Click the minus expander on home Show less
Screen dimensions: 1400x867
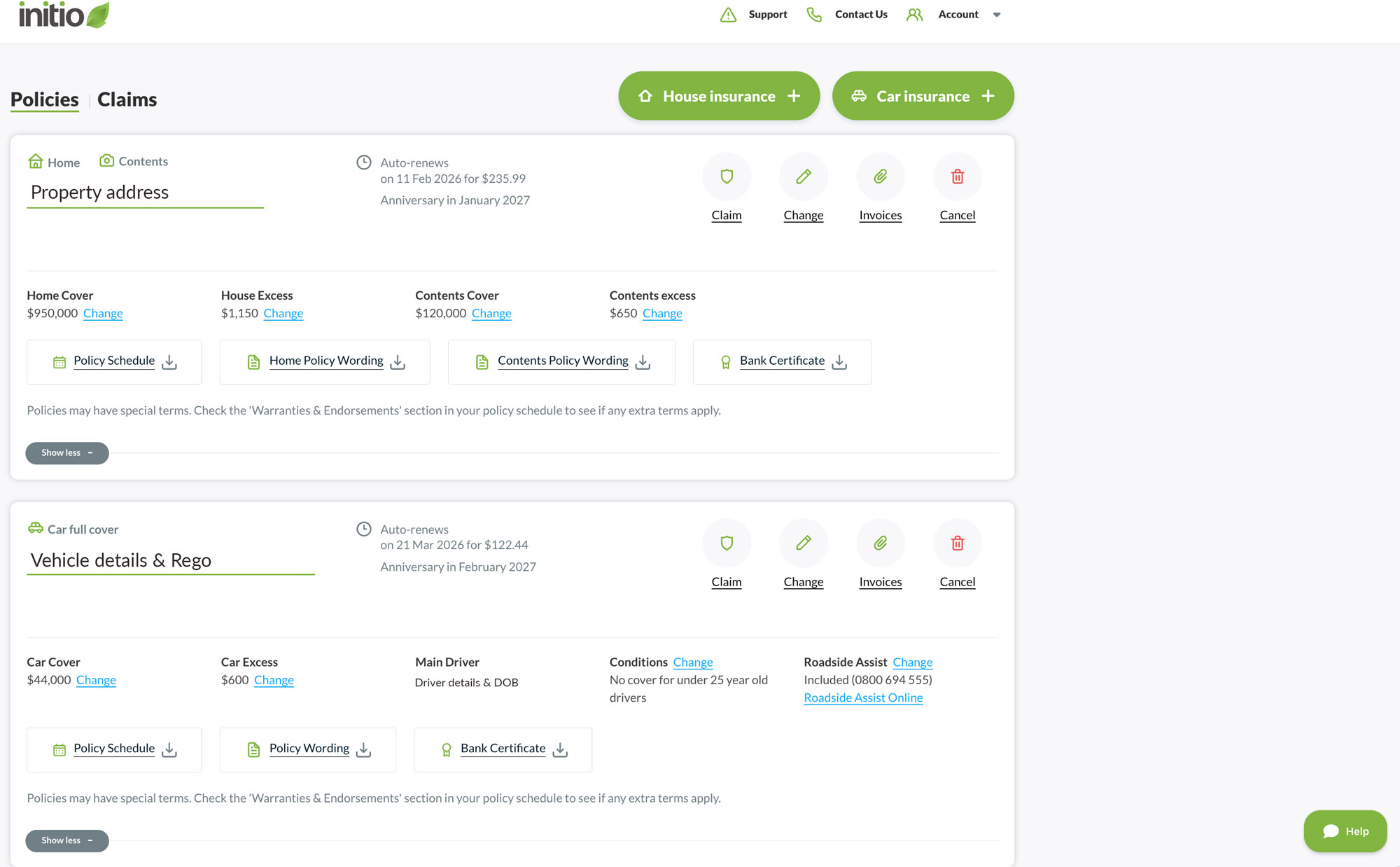click(90, 452)
